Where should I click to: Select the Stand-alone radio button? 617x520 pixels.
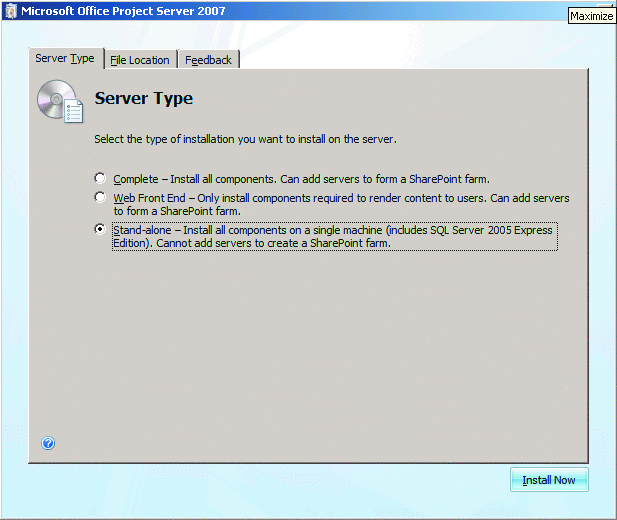click(100, 229)
